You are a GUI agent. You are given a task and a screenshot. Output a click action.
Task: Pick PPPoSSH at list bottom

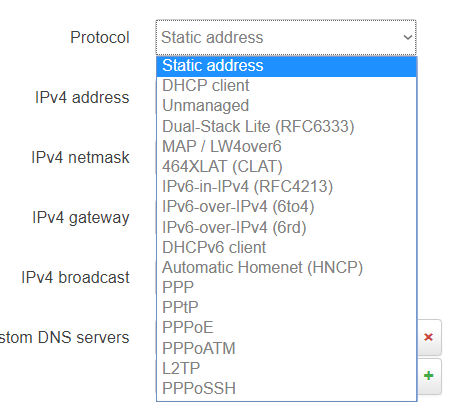pyautogui.click(x=286, y=389)
